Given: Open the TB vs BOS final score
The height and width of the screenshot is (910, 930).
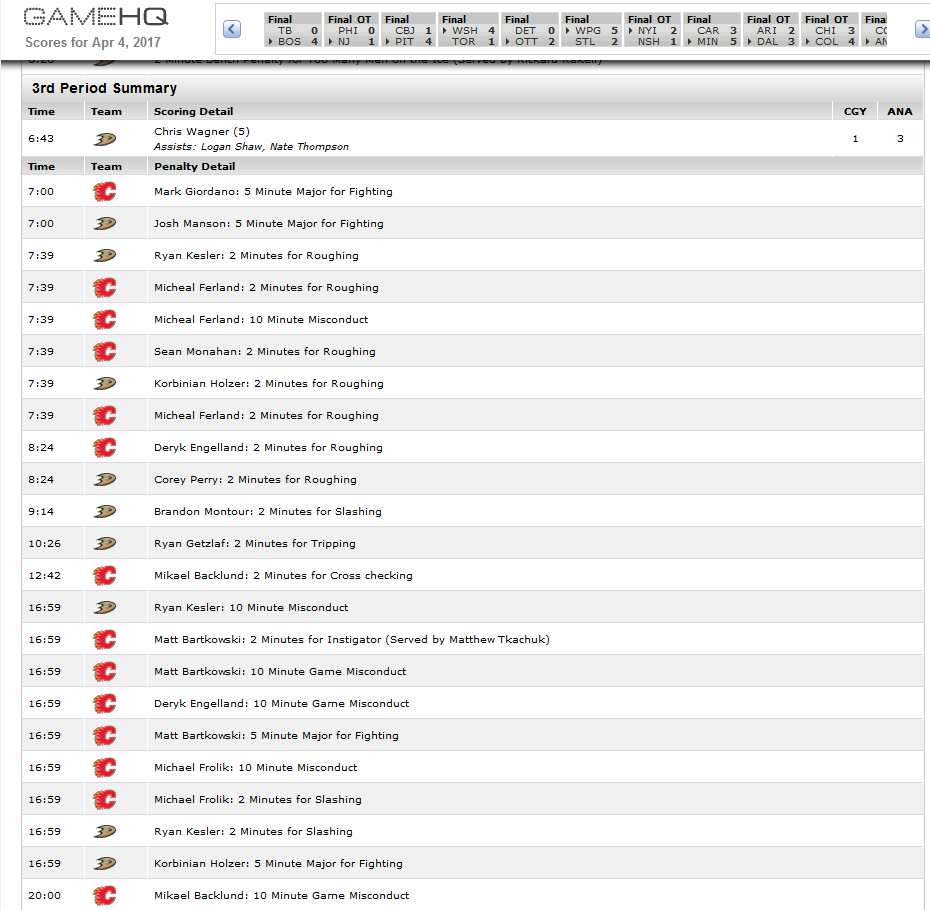Looking at the screenshot, I should (x=293, y=31).
